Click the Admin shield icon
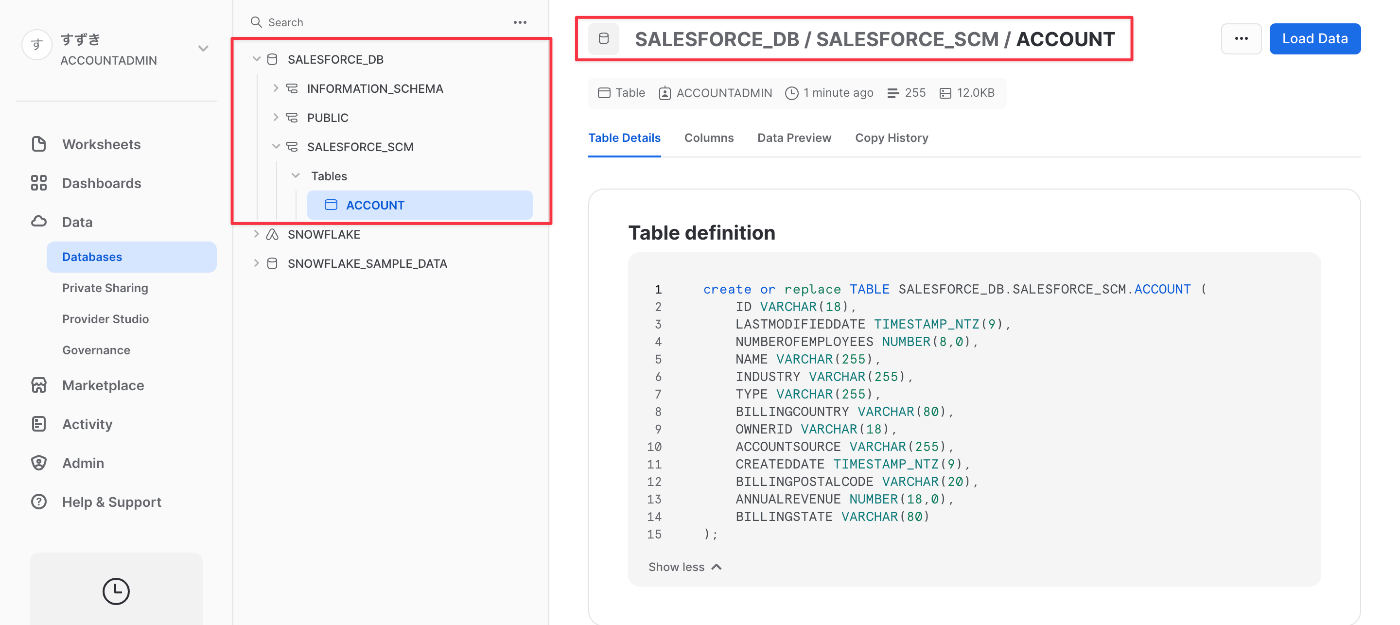1400x625 pixels. pos(39,463)
